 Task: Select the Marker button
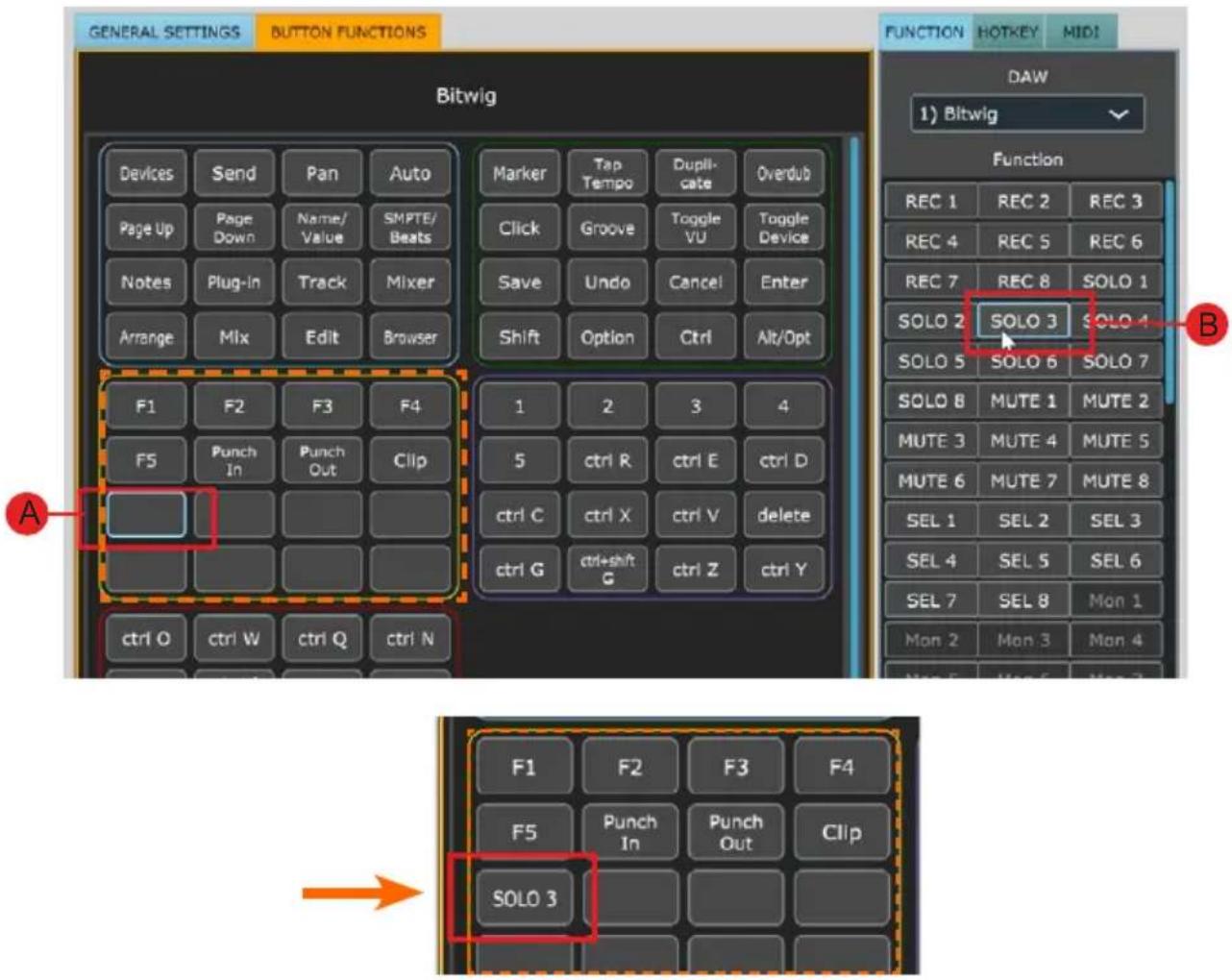tap(519, 173)
